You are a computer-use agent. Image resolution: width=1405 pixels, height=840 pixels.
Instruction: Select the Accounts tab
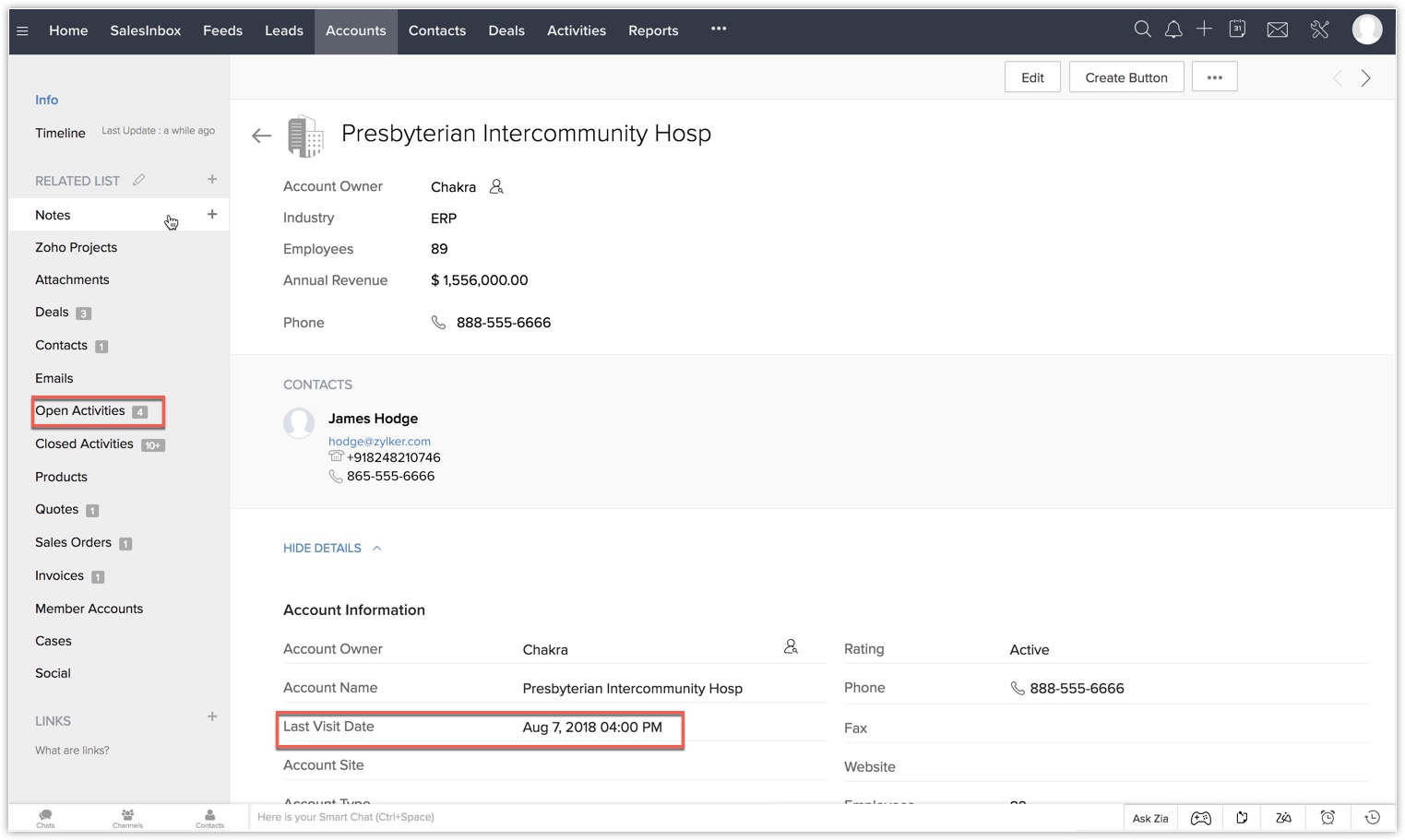click(356, 31)
